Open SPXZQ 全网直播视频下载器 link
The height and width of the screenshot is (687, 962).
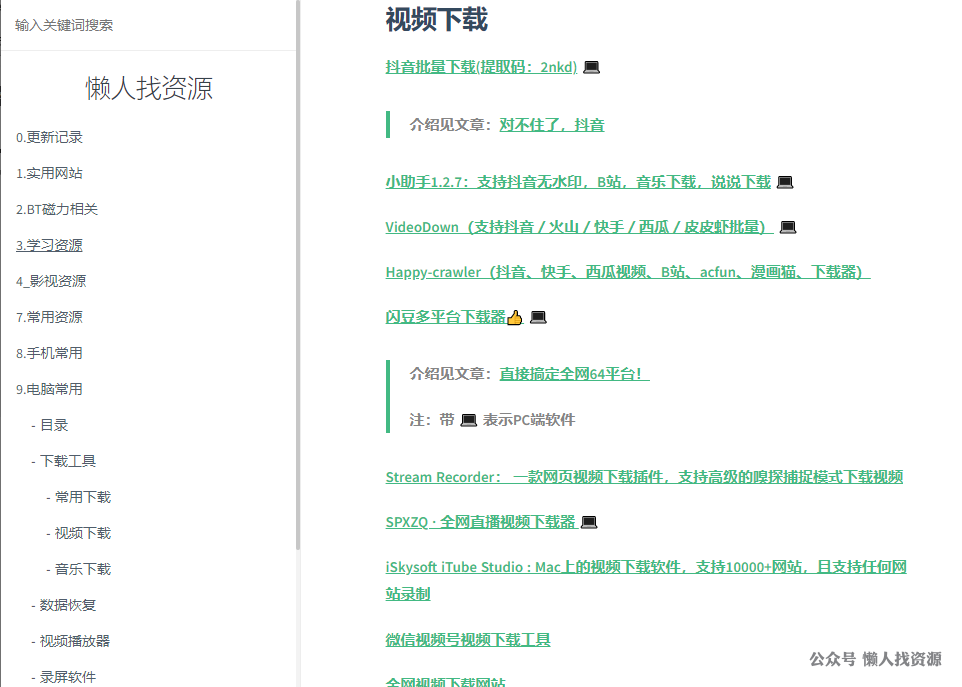click(481, 523)
